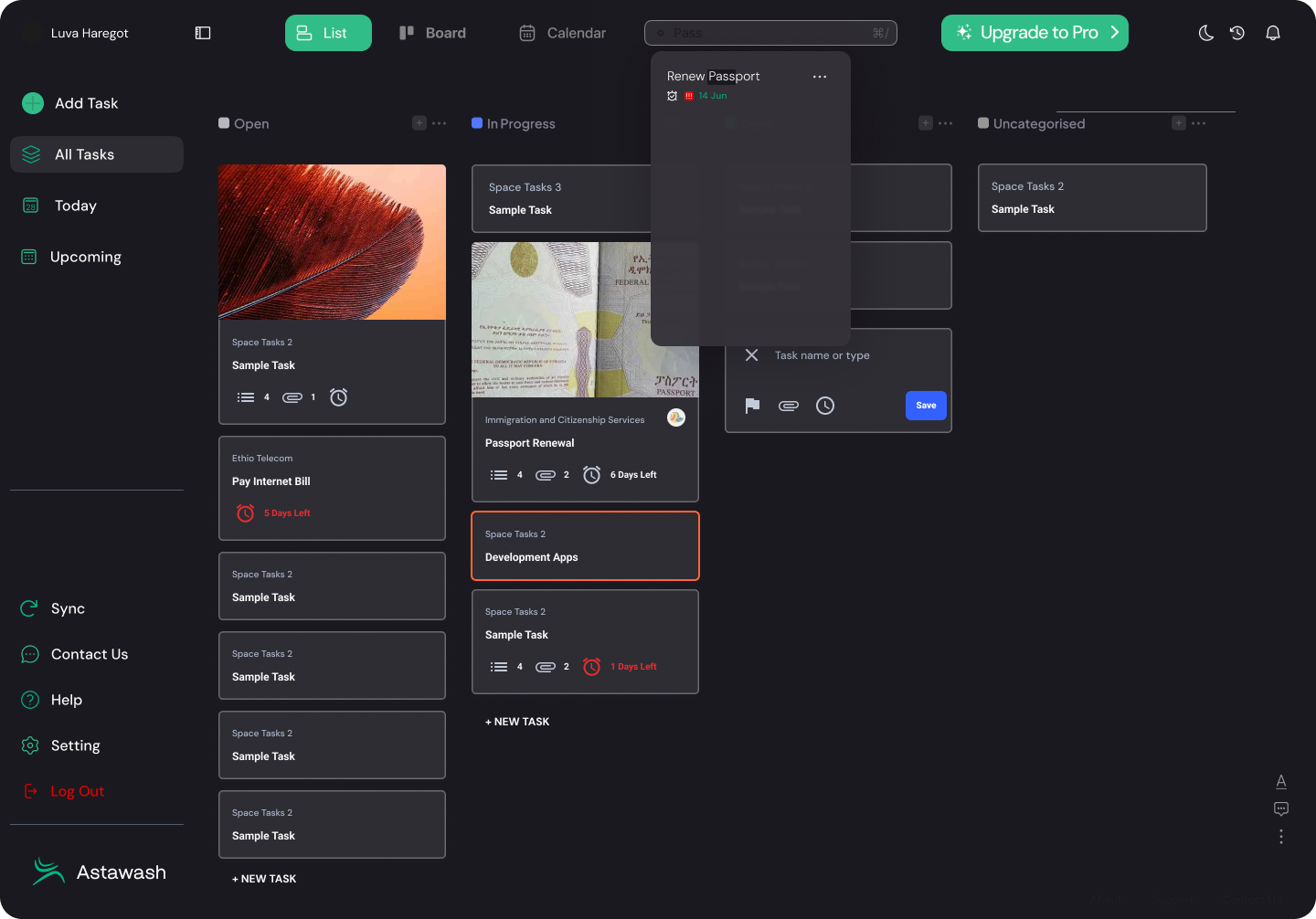Open the chat feedback icon at bottom right
Image resolution: width=1316 pixels, height=919 pixels.
(x=1281, y=808)
